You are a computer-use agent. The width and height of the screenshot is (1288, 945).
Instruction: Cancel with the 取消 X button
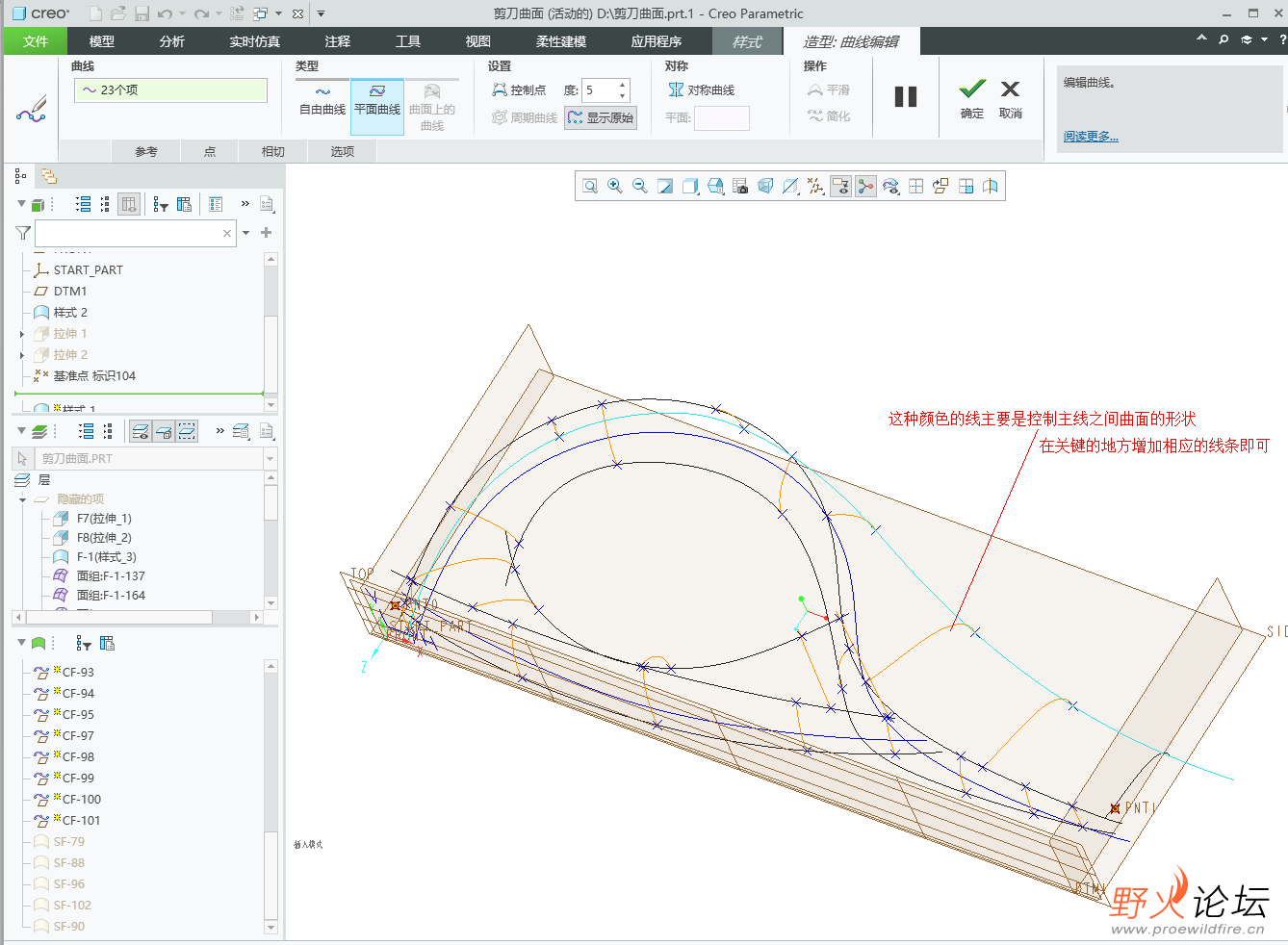pos(1010,98)
